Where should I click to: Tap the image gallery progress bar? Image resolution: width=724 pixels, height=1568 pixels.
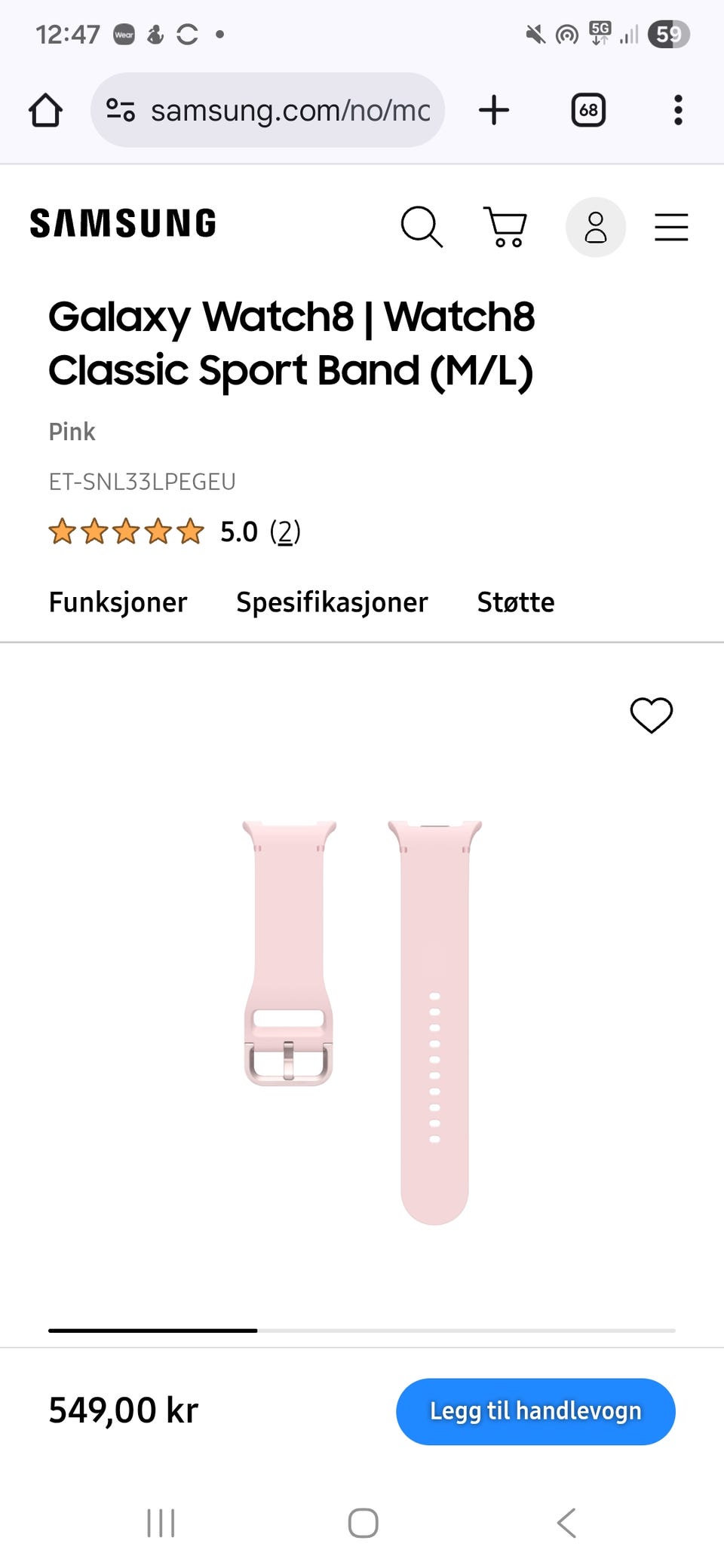coord(362,1331)
